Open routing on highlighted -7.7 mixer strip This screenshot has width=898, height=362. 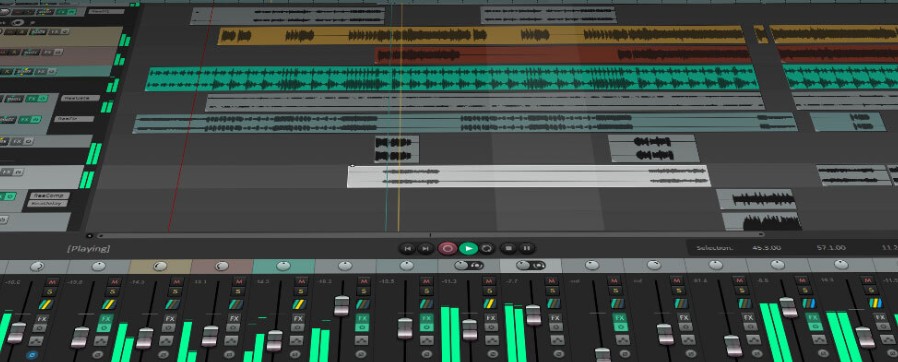(552, 304)
